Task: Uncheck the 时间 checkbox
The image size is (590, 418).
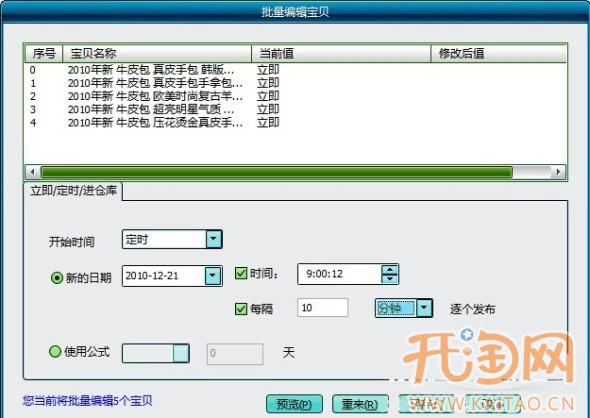Action: 241,273
